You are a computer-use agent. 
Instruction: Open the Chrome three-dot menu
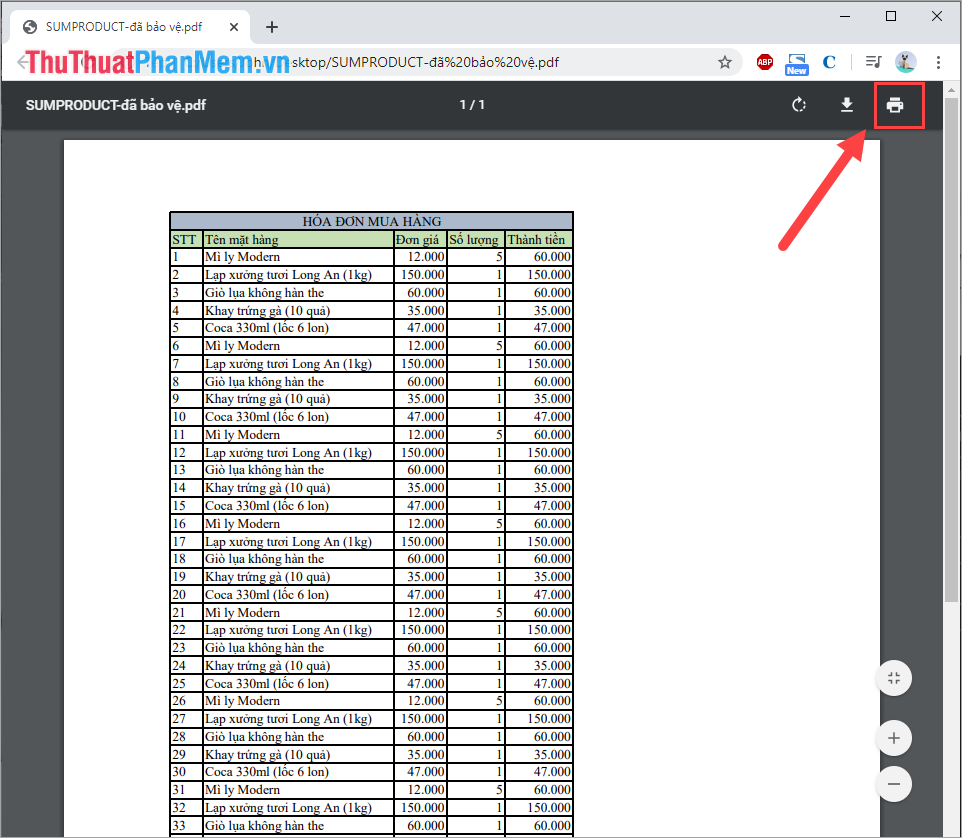pyautogui.click(x=938, y=62)
